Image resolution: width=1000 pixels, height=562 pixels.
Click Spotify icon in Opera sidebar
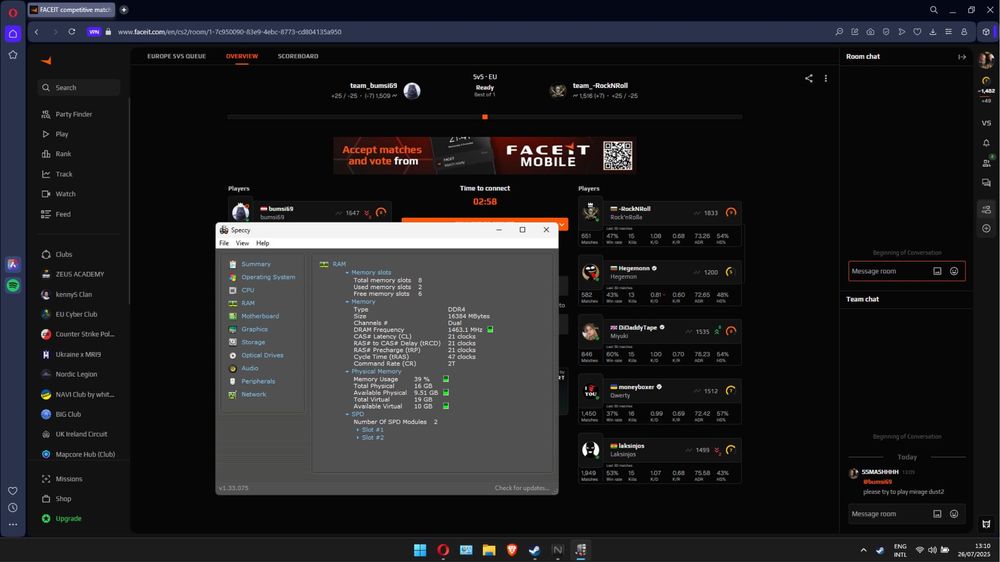point(13,285)
